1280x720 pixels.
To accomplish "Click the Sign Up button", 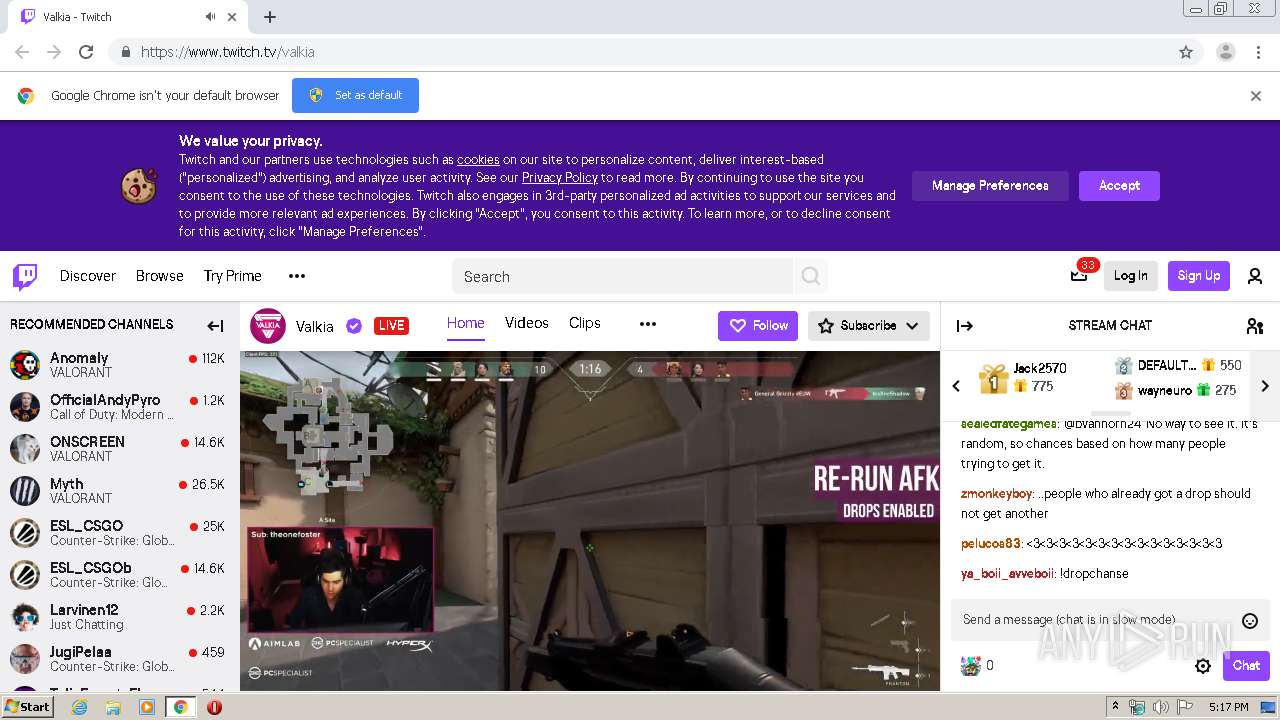I will (1199, 276).
